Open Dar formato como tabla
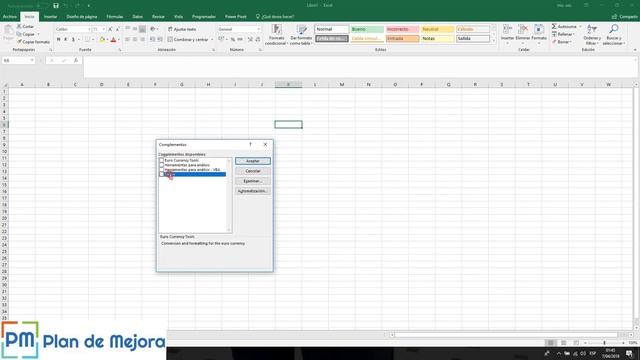This screenshot has width=640, height=360. [x=301, y=35]
